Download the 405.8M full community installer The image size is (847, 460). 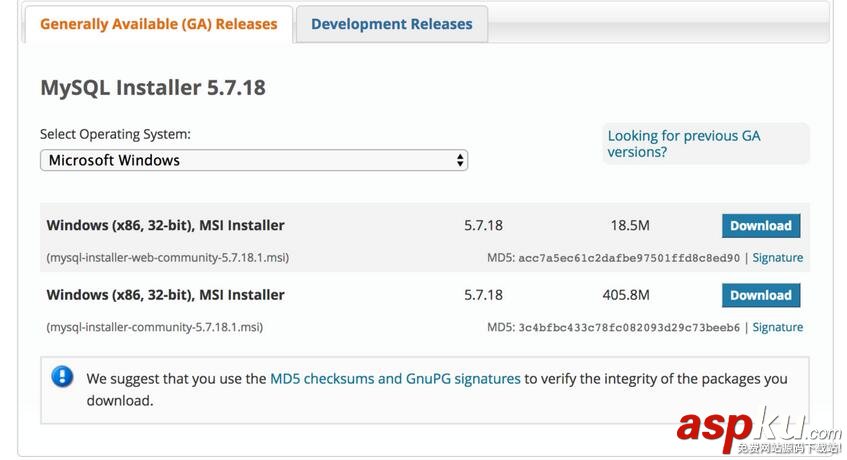pos(760,295)
